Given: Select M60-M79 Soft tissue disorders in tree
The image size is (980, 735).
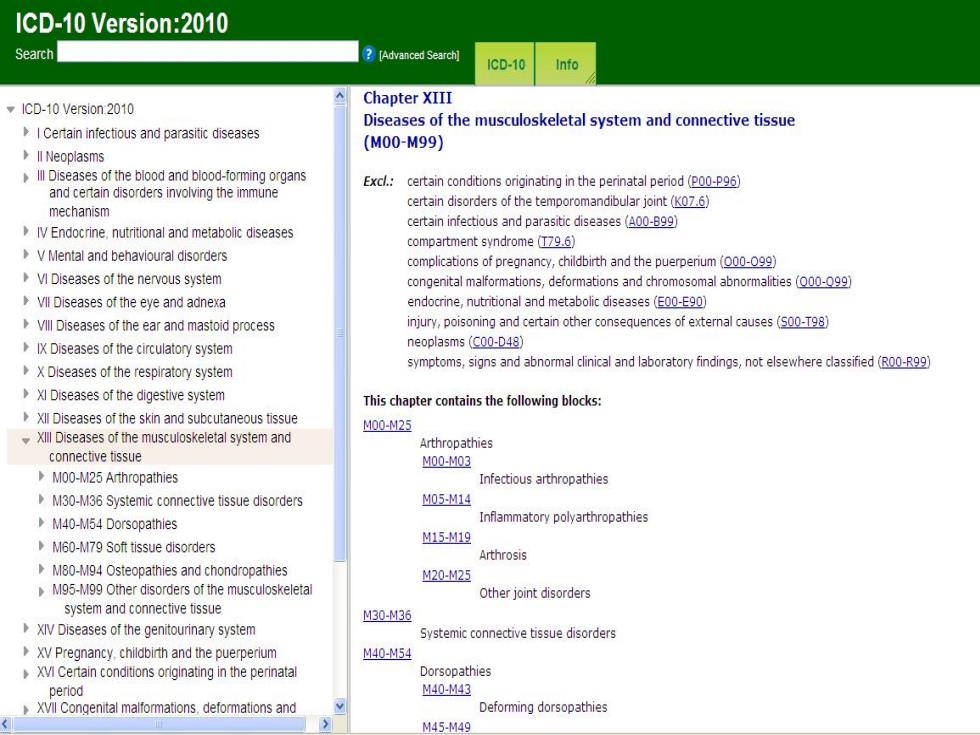Looking at the screenshot, I should [134, 547].
